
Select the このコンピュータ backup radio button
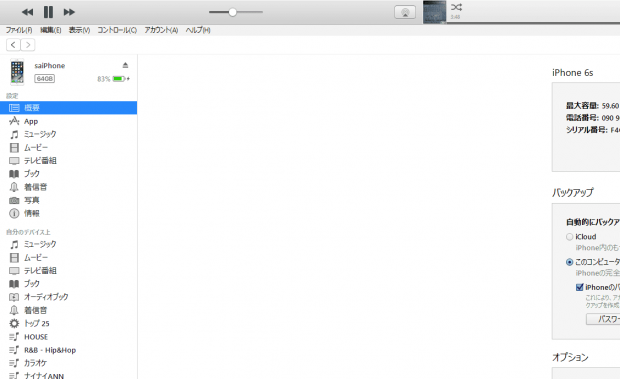569,262
